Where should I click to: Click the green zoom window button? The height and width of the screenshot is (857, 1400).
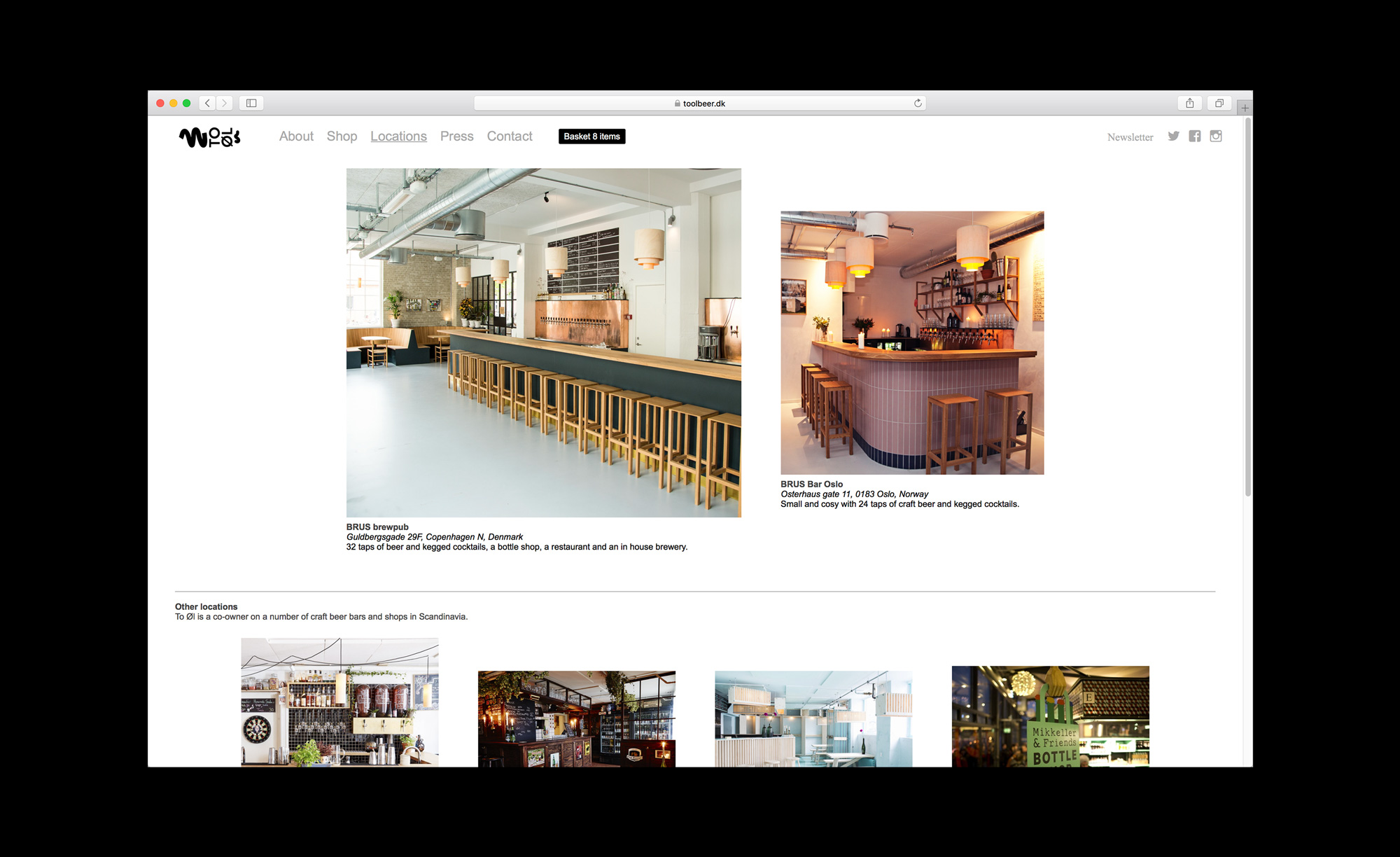(x=187, y=103)
